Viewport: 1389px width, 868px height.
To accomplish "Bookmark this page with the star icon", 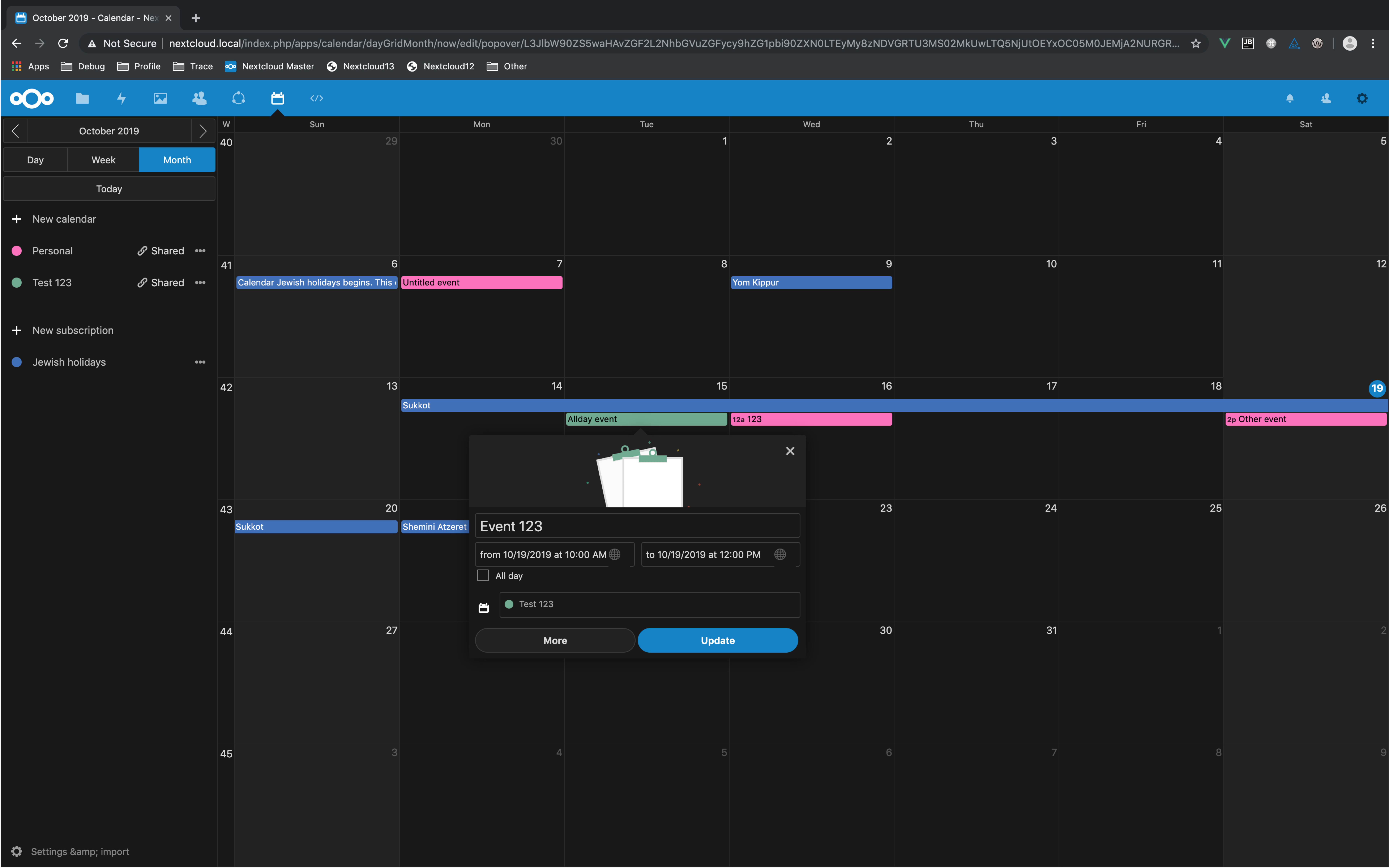I will click(x=1196, y=44).
